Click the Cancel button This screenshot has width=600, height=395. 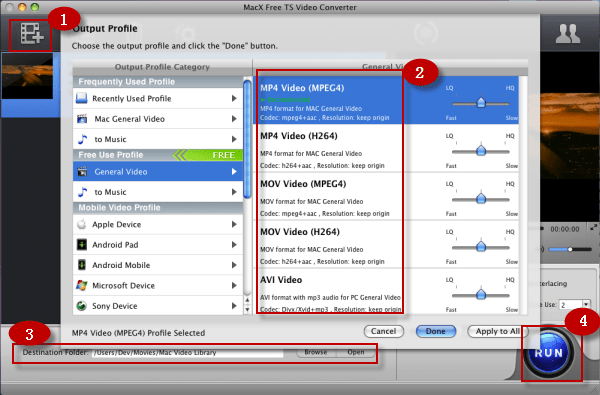383,331
